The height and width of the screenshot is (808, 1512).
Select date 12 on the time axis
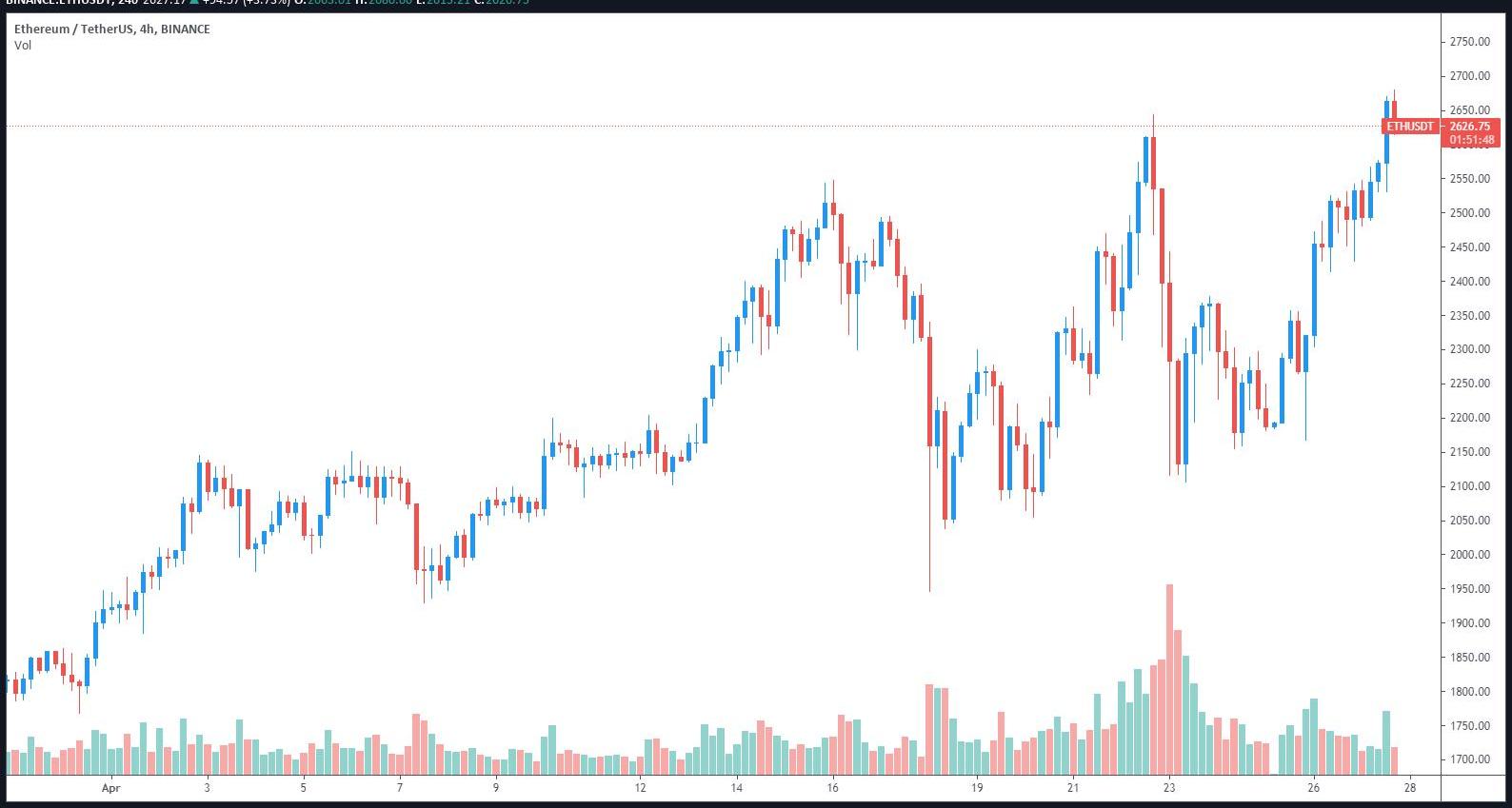pyautogui.click(x=640, y=788)
